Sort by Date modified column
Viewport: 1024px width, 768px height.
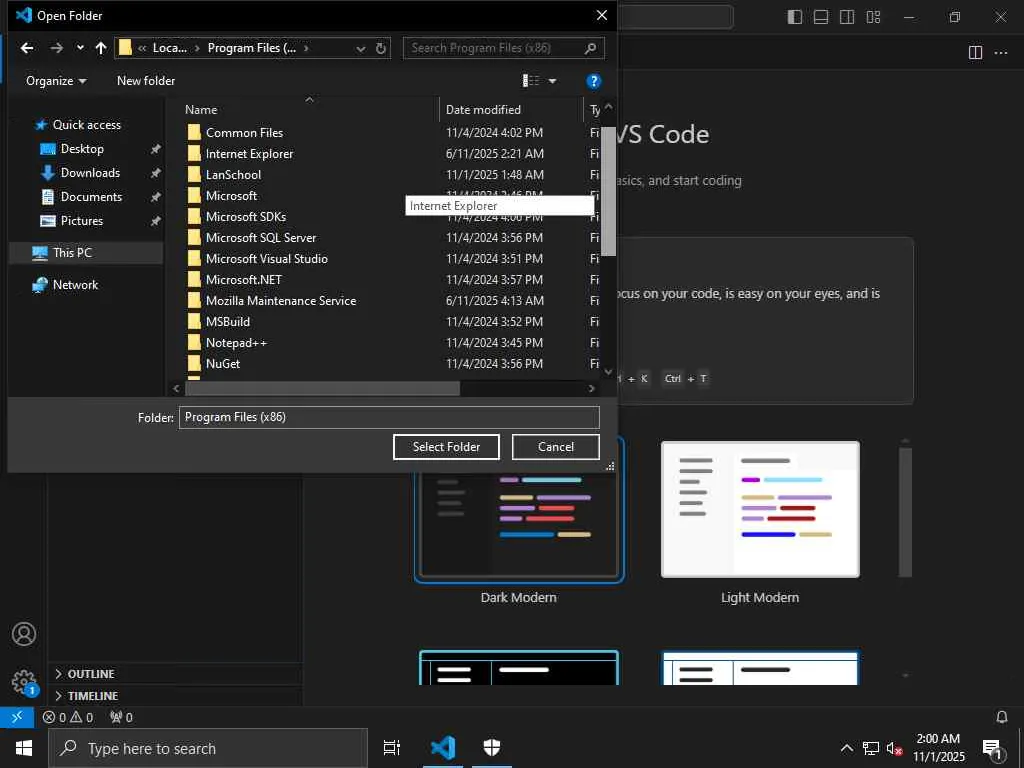(511, 110)
